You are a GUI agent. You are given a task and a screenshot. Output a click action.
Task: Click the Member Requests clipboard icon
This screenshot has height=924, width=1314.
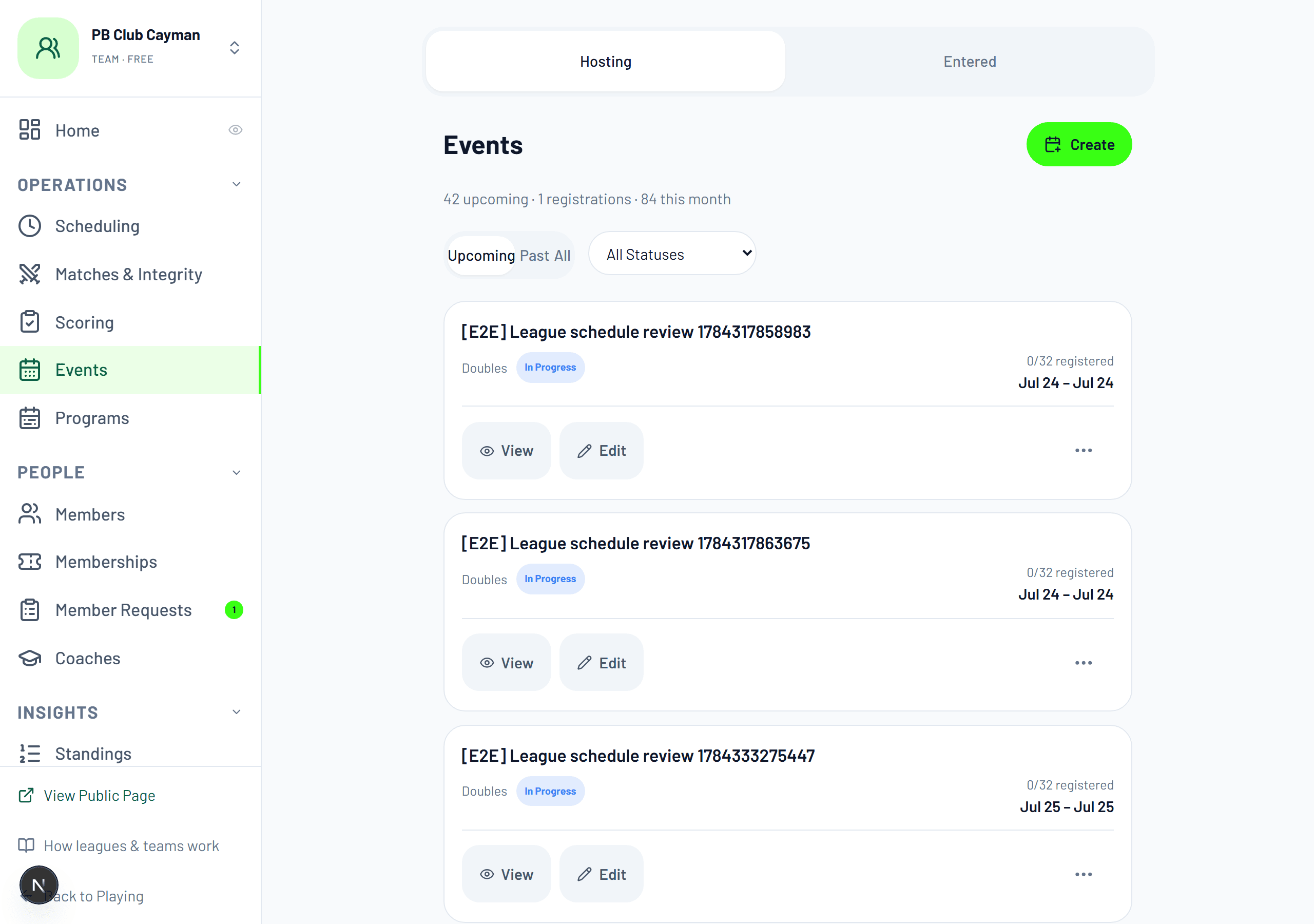[30, 610]
